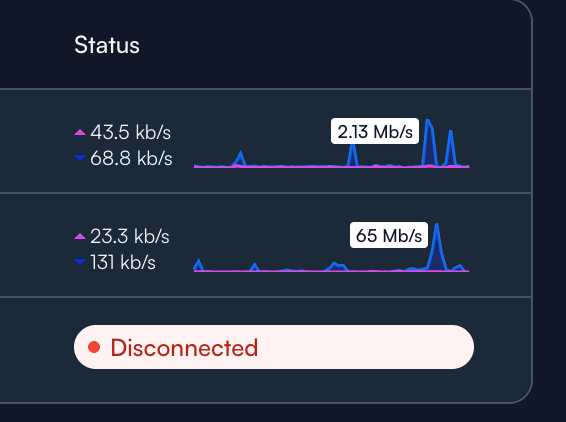
Task: Click the first row's small early spike
Action: (240, 159)
